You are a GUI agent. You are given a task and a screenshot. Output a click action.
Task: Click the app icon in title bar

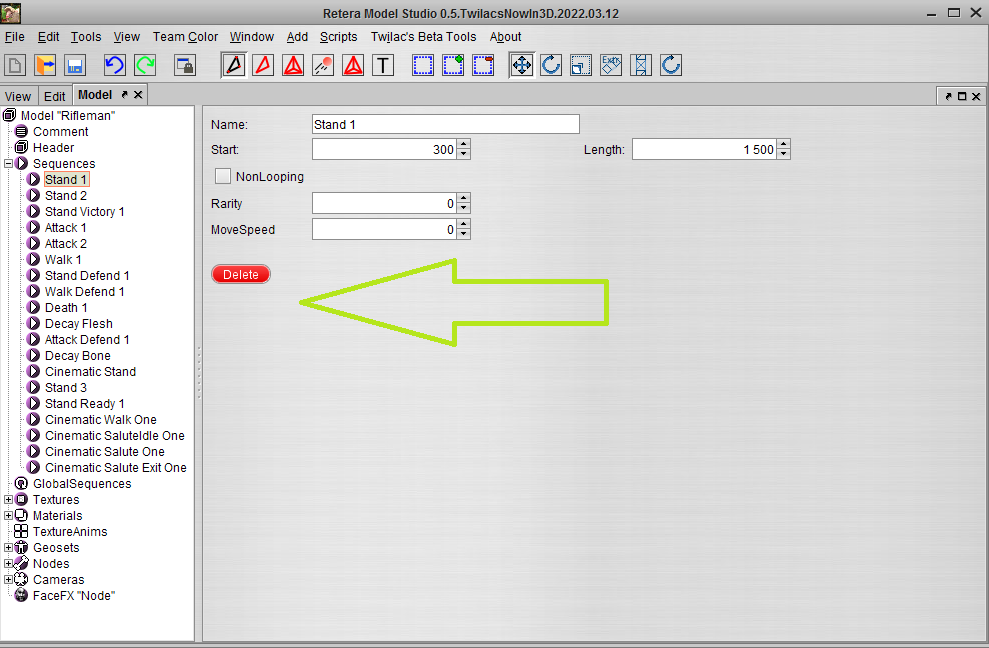point(11,13)
